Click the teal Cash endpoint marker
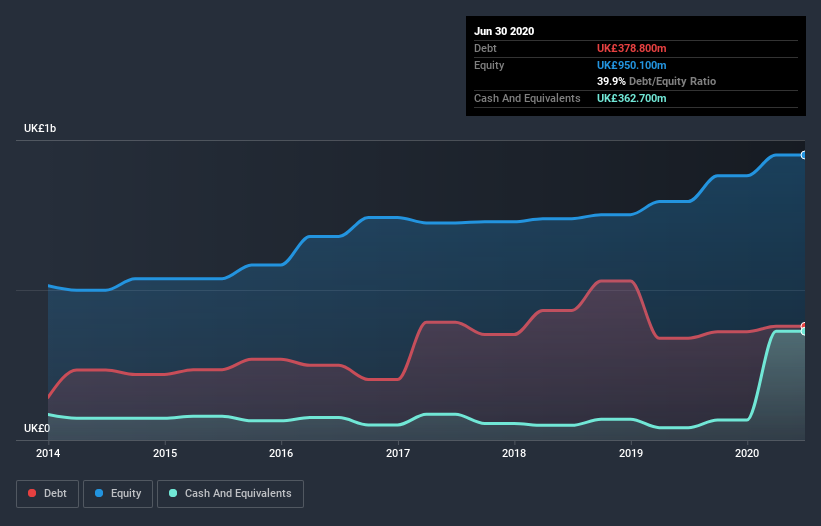 click(x=804, y=331)
